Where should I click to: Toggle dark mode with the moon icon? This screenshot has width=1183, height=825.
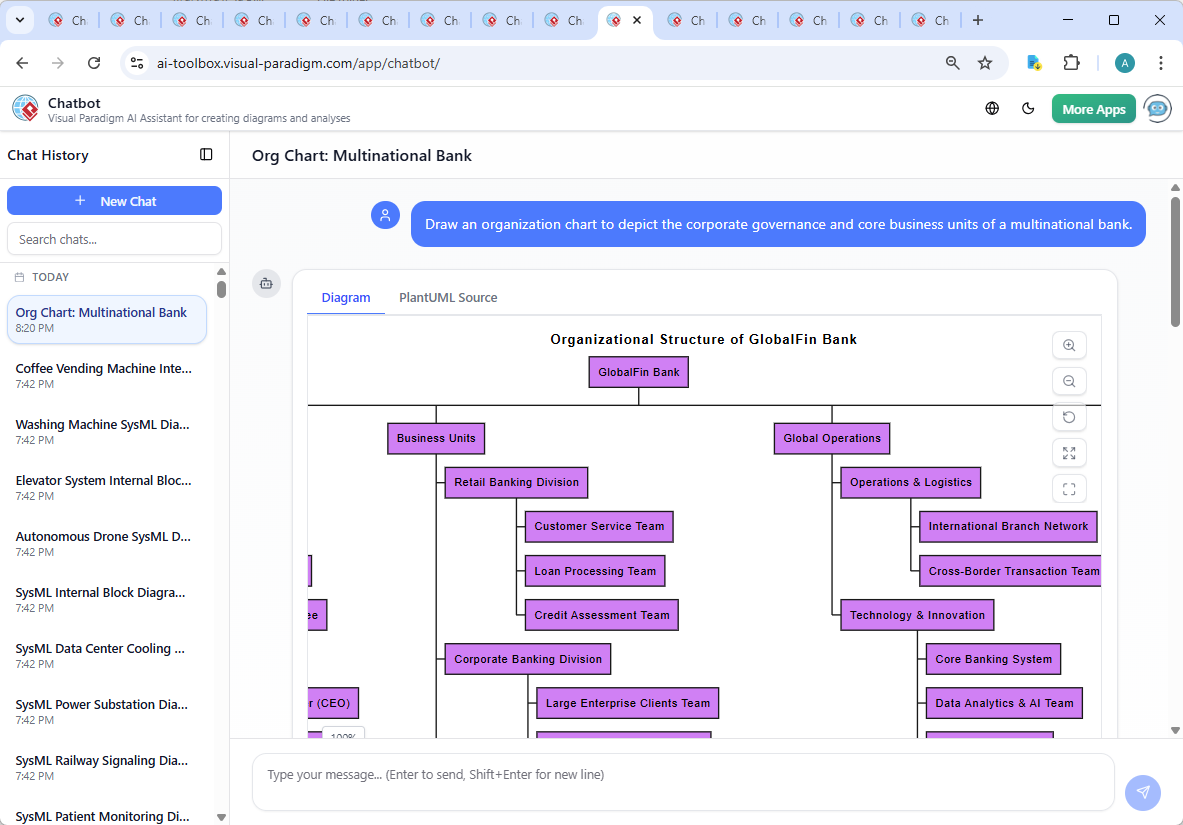[1028, 108]
